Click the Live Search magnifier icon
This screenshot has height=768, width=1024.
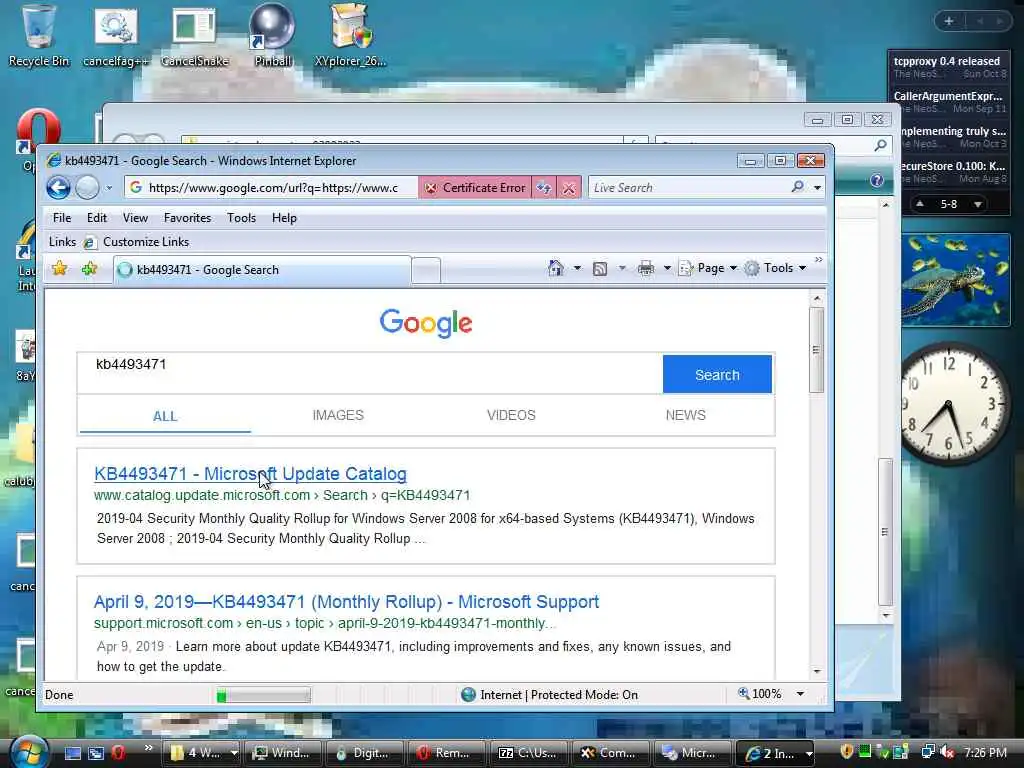[x=797, y=187]
